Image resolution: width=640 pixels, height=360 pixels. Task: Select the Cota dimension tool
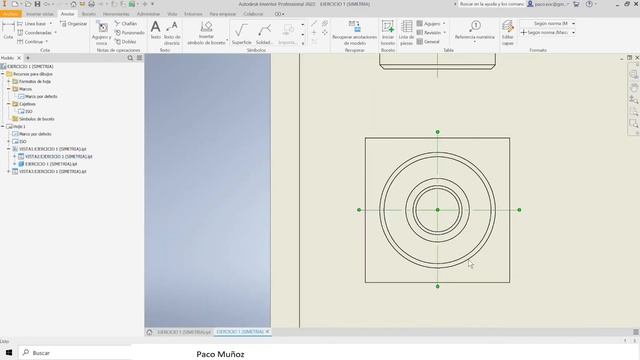coord(8,31)
